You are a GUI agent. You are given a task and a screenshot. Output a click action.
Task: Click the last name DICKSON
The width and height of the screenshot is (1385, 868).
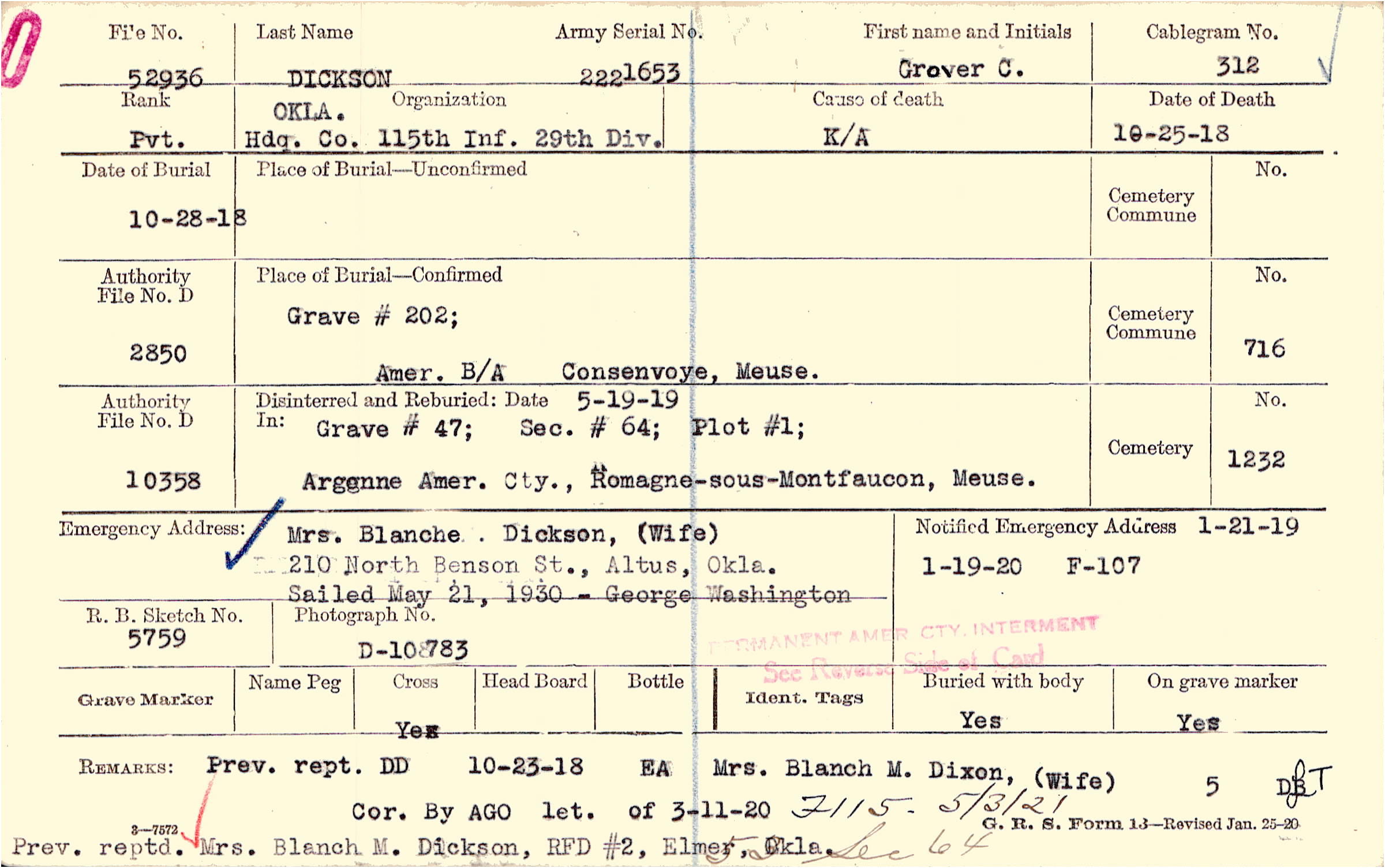(x=339, y=79)
